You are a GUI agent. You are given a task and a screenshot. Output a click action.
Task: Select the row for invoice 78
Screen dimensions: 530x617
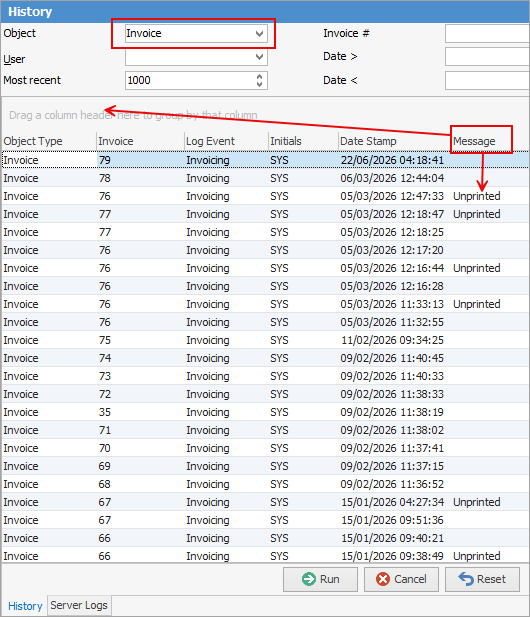(x=265, y=178)
